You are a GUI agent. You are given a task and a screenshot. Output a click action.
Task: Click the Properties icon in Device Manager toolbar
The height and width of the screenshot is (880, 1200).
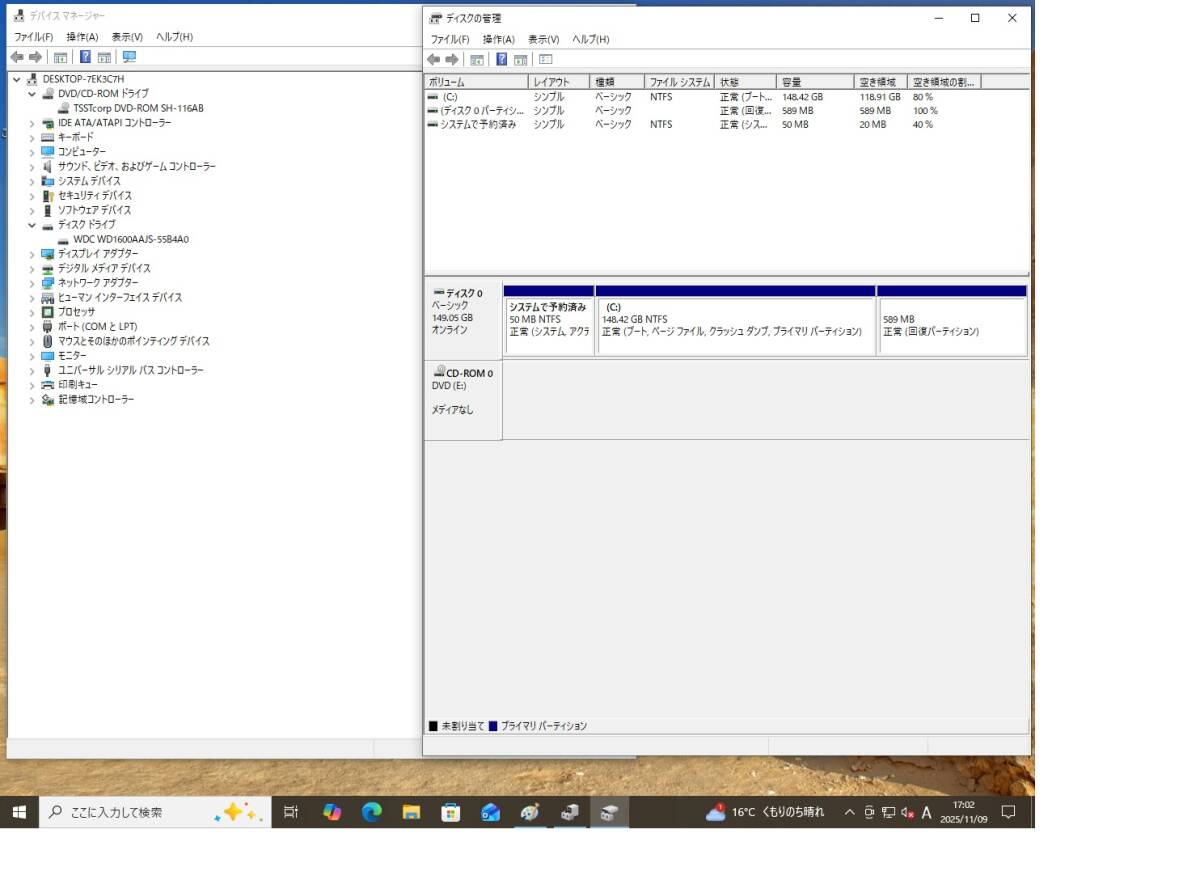pyautogui.click(x=104, y=57)
